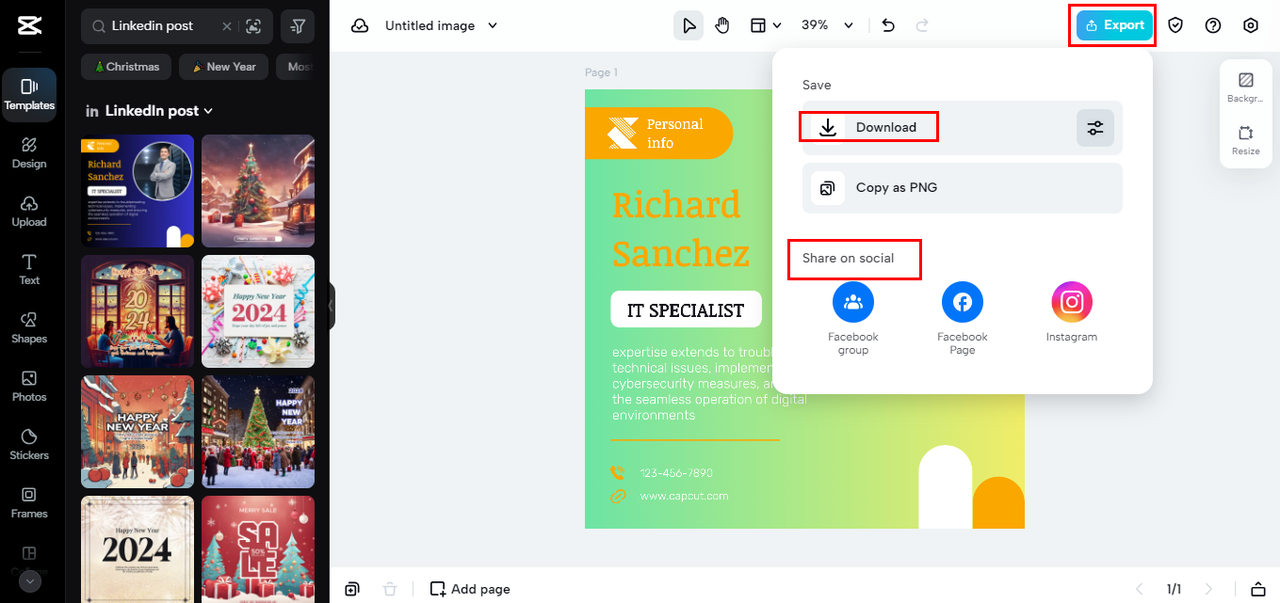Select the Personal info badge on canvas

659,133
